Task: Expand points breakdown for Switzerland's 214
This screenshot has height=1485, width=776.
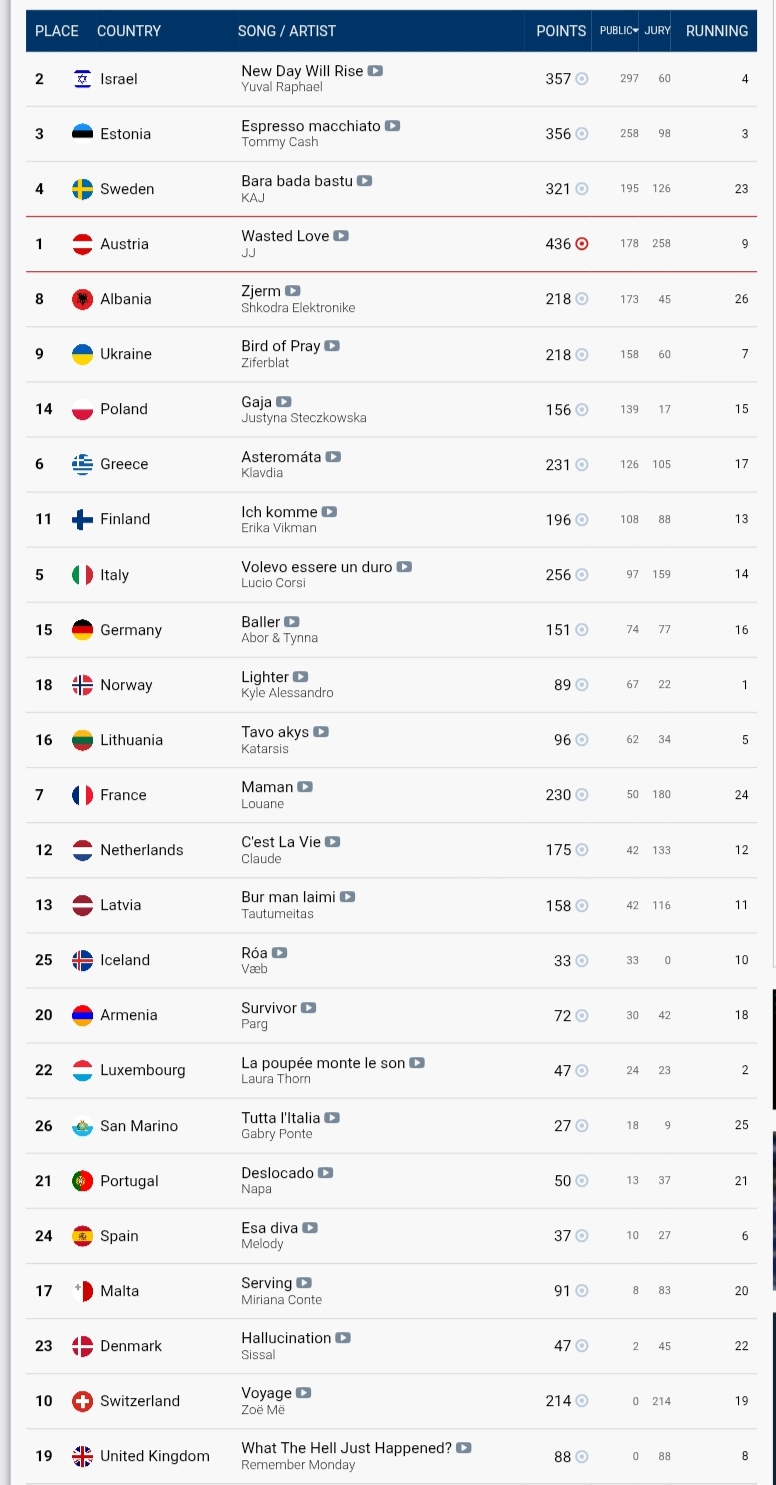Action: [x=582, y=1401]
